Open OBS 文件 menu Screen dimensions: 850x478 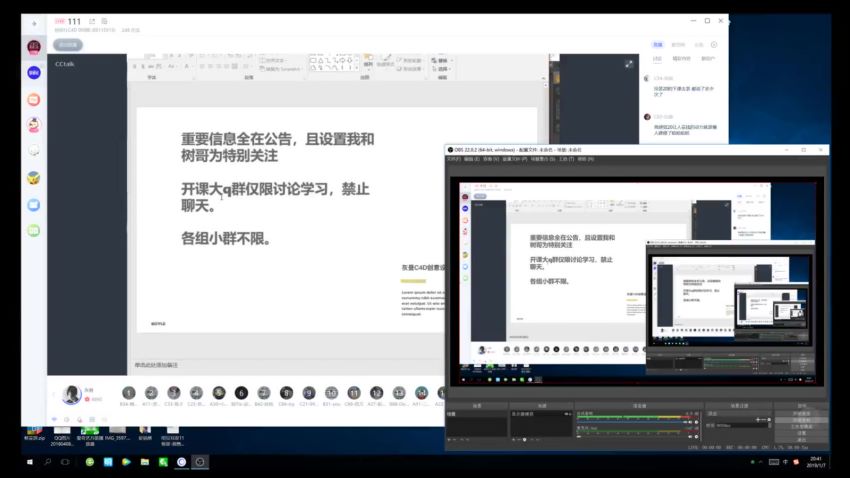[x=454, y=159]
